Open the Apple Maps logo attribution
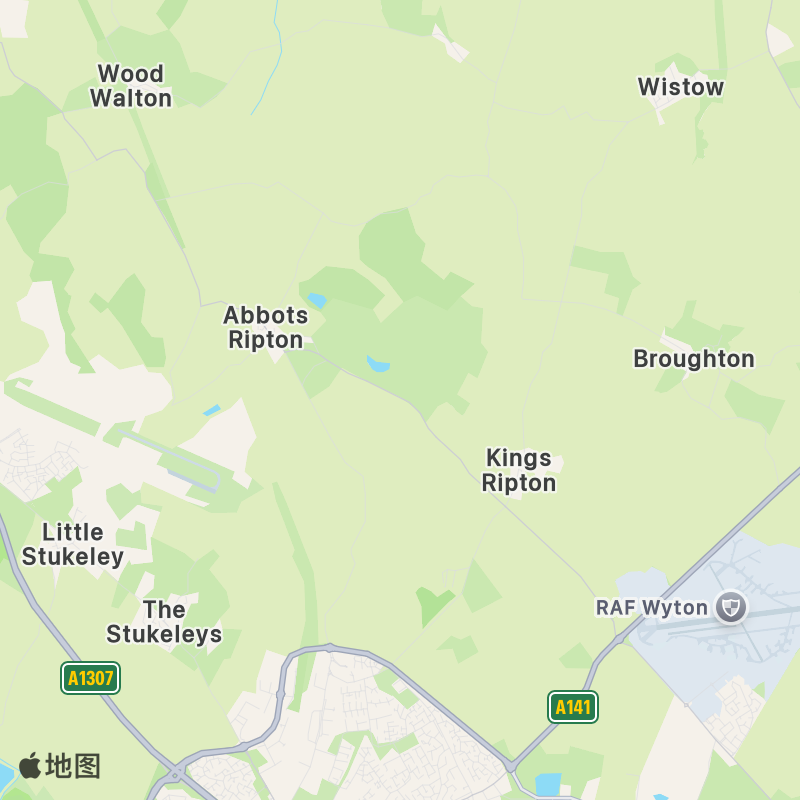 pos(60,765)
